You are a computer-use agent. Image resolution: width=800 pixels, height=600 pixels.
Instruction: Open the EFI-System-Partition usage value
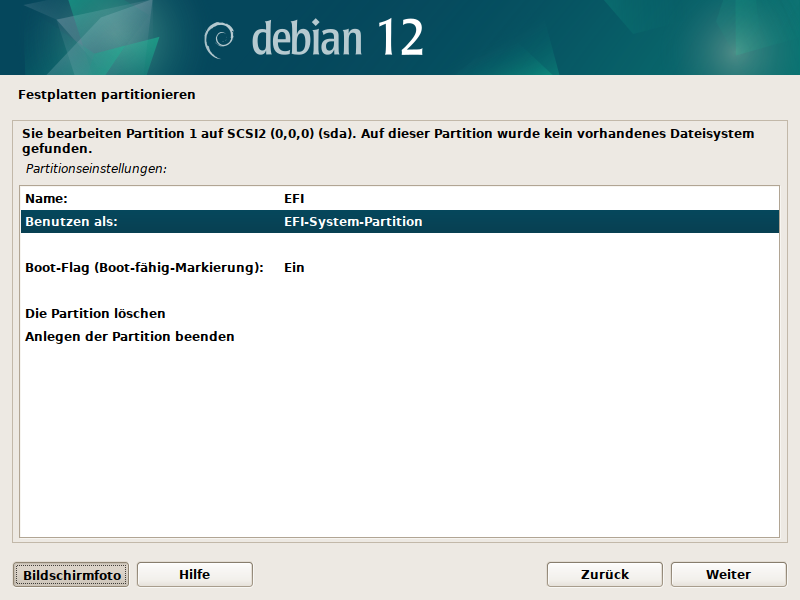click(x=353, y=222)
